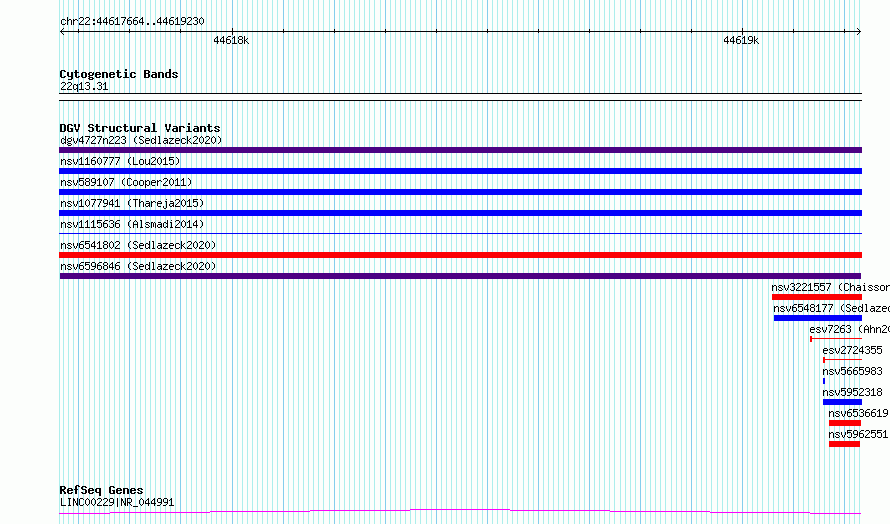Image resolution: width=890 pixels, height=524 pixels.
Task: Open the Cytogenetic Bands track title
Action: pos(119,74)
